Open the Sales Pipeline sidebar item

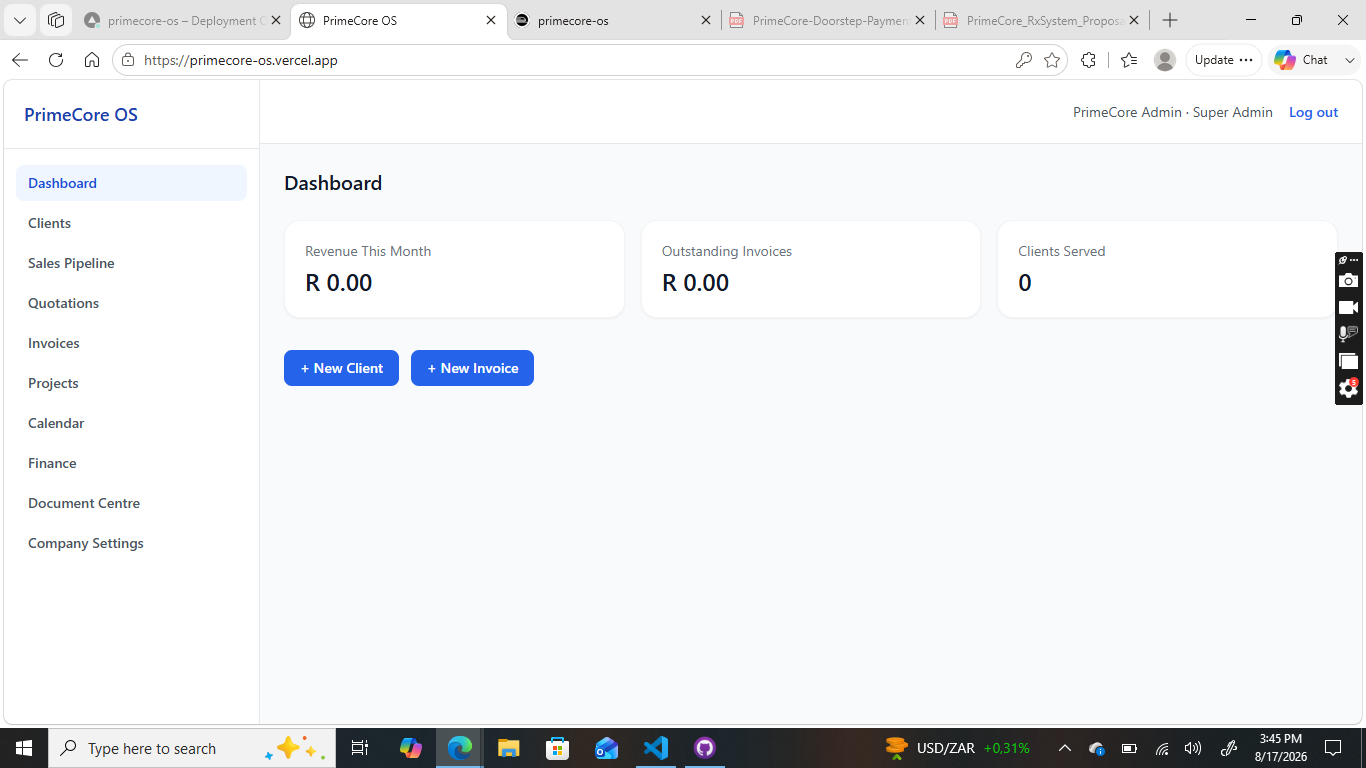131,263
